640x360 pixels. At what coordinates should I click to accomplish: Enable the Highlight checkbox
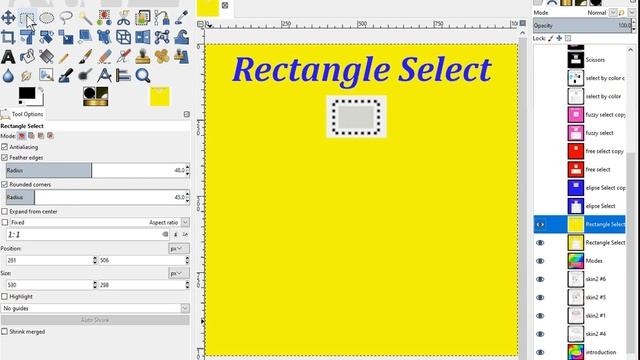4,296
